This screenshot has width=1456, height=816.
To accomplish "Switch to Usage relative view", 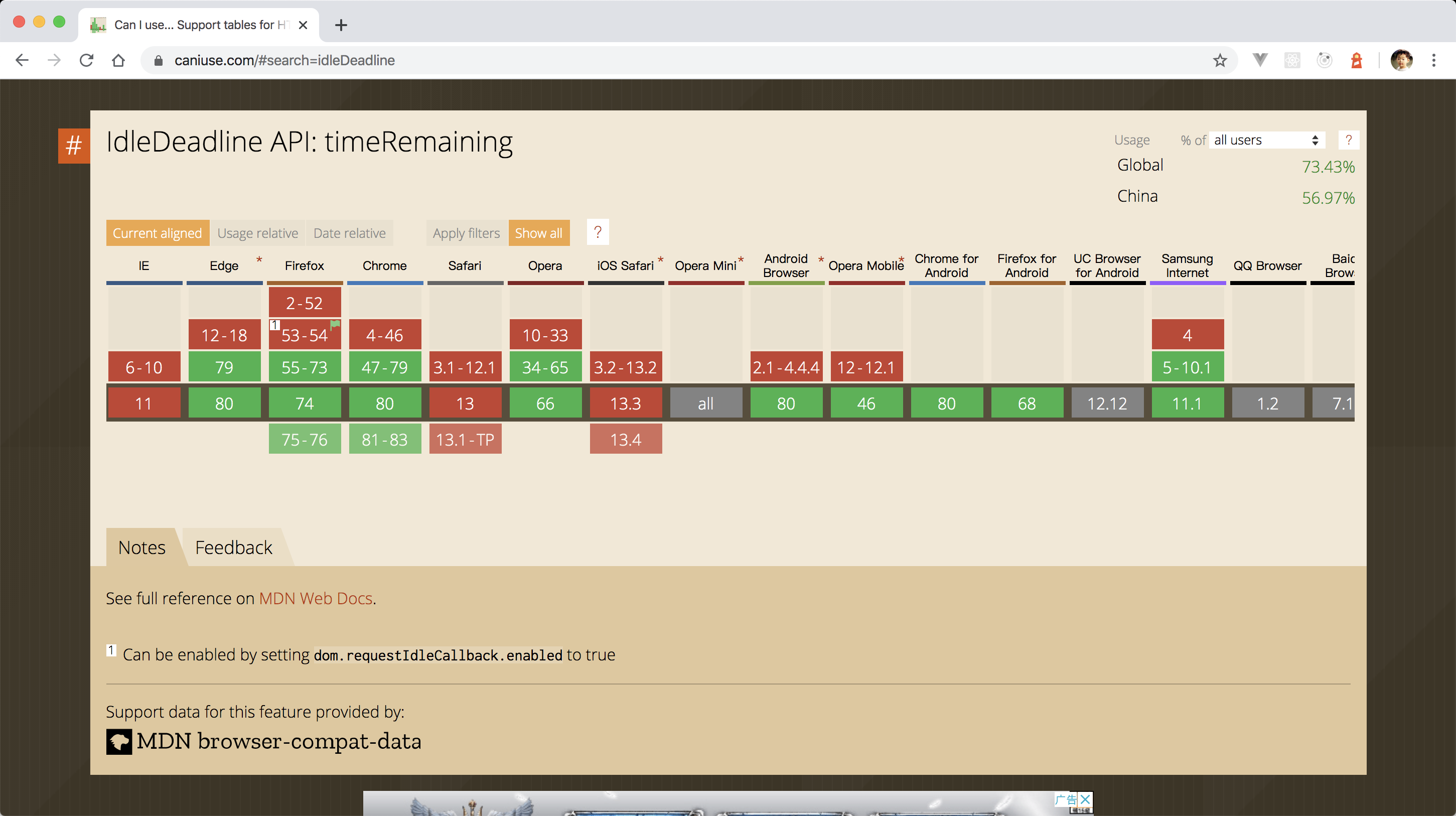I will click(257, 233).
